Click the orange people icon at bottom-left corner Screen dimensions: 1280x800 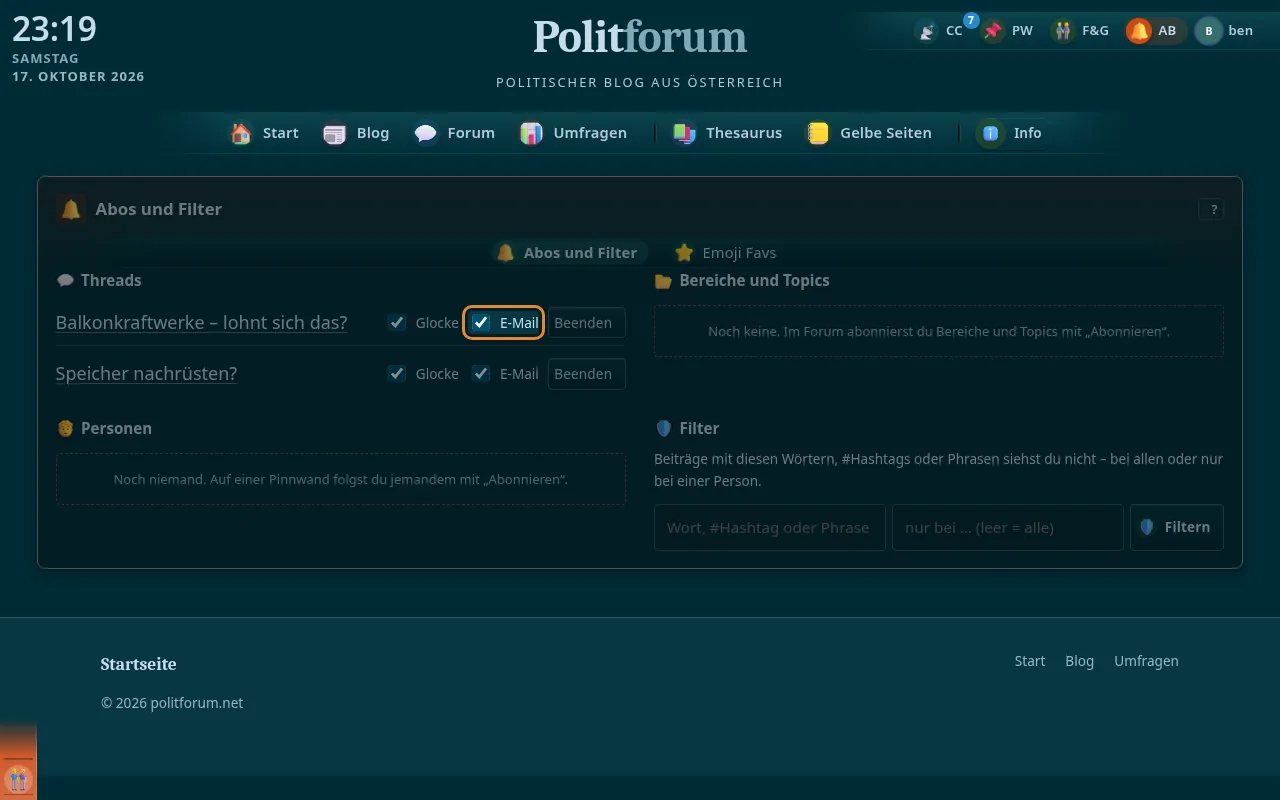point(18,778)
